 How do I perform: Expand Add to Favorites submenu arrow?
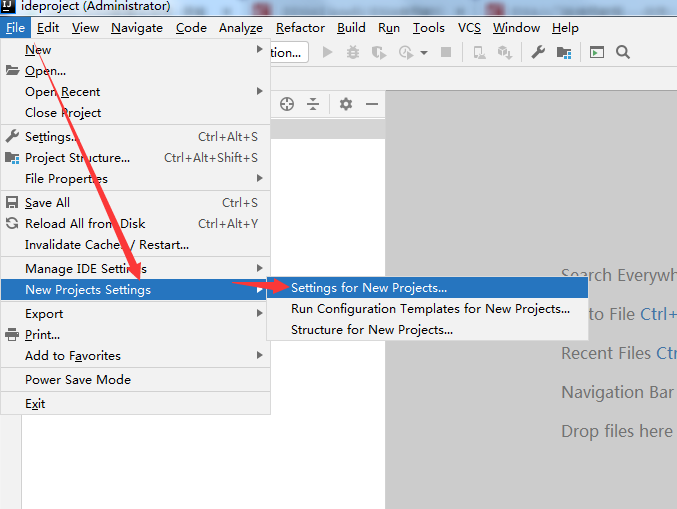[259, 355]
